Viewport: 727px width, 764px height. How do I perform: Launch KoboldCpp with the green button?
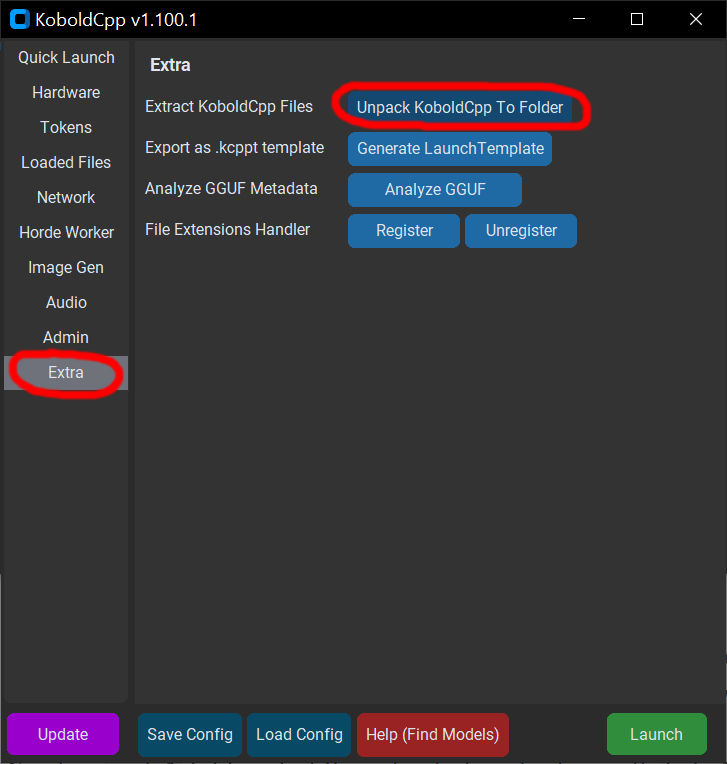click(x=656, y=734)
